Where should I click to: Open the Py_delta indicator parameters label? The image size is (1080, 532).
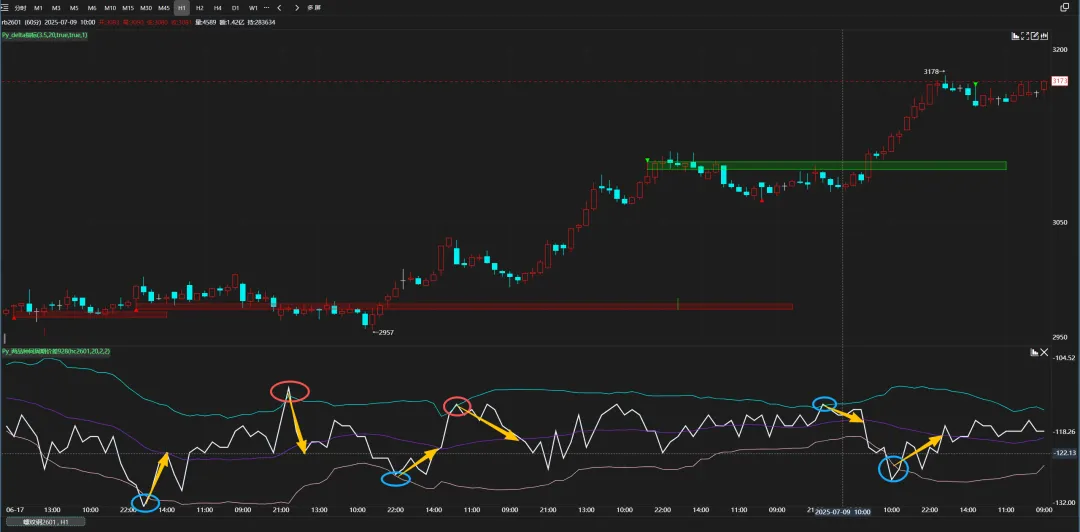[x=45, y=35]
